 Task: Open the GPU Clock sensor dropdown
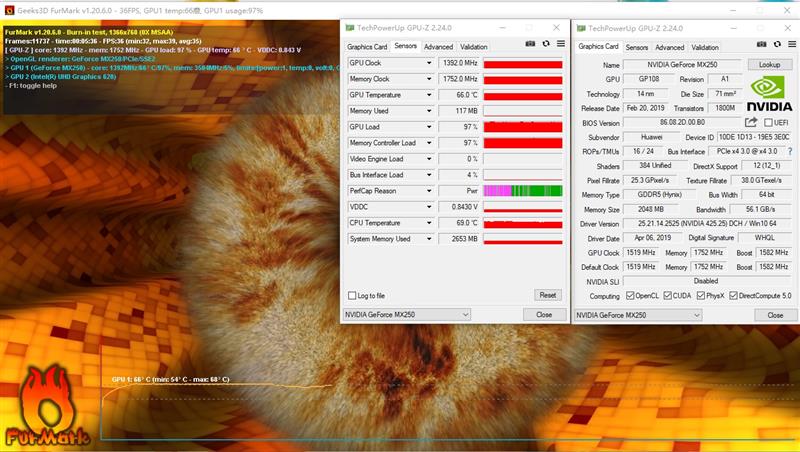pyautogui.click(x=429, y=63)
